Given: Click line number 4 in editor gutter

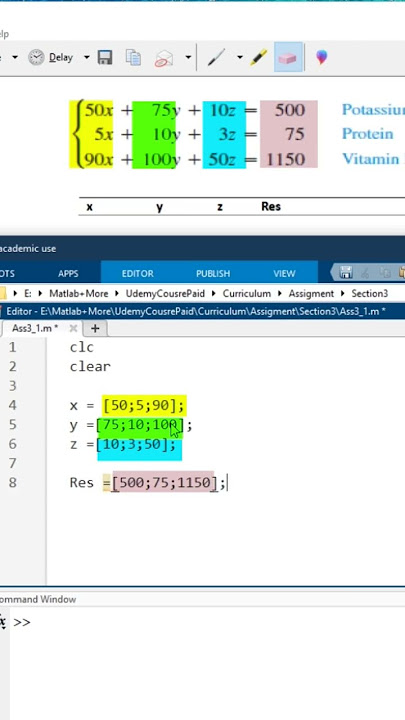Looking at the screenshot, I should [x=12, y=405].
